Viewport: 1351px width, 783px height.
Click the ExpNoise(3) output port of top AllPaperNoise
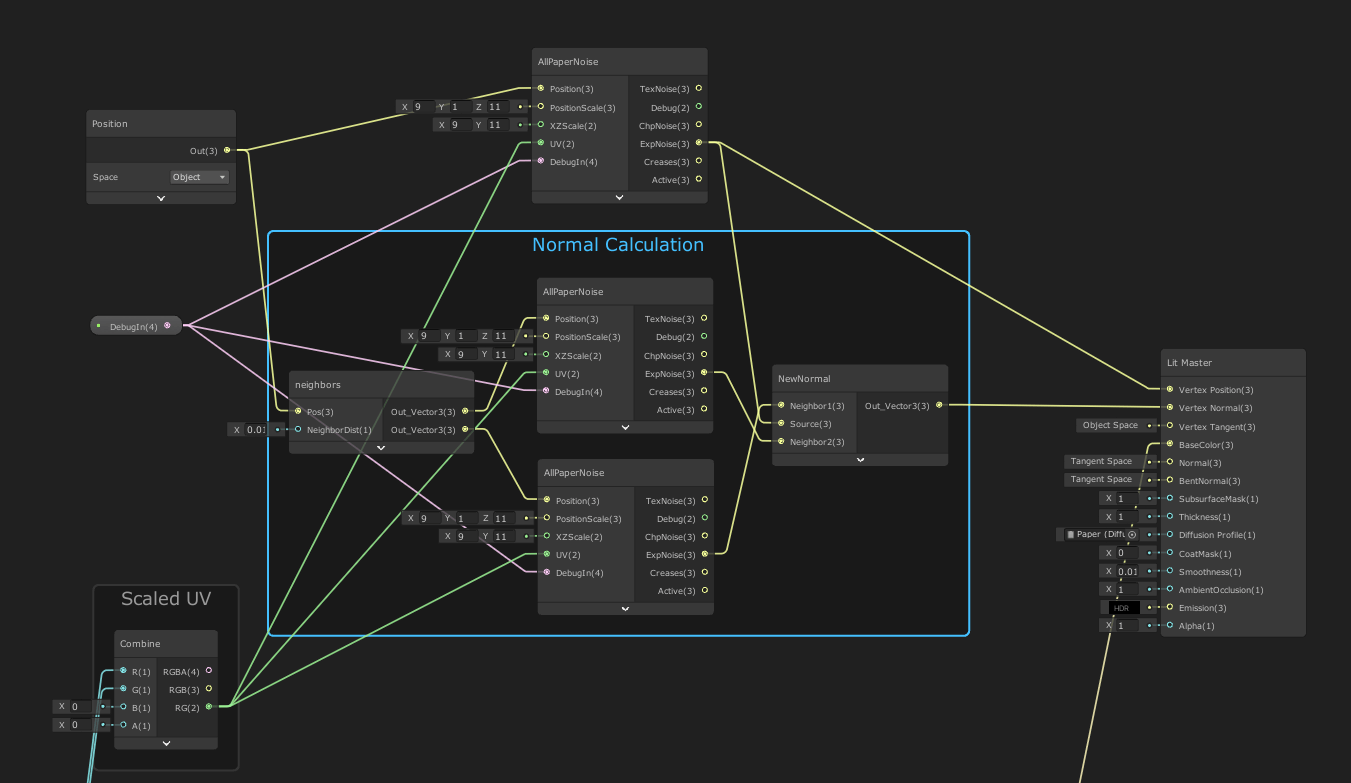(x=699, y=143)
